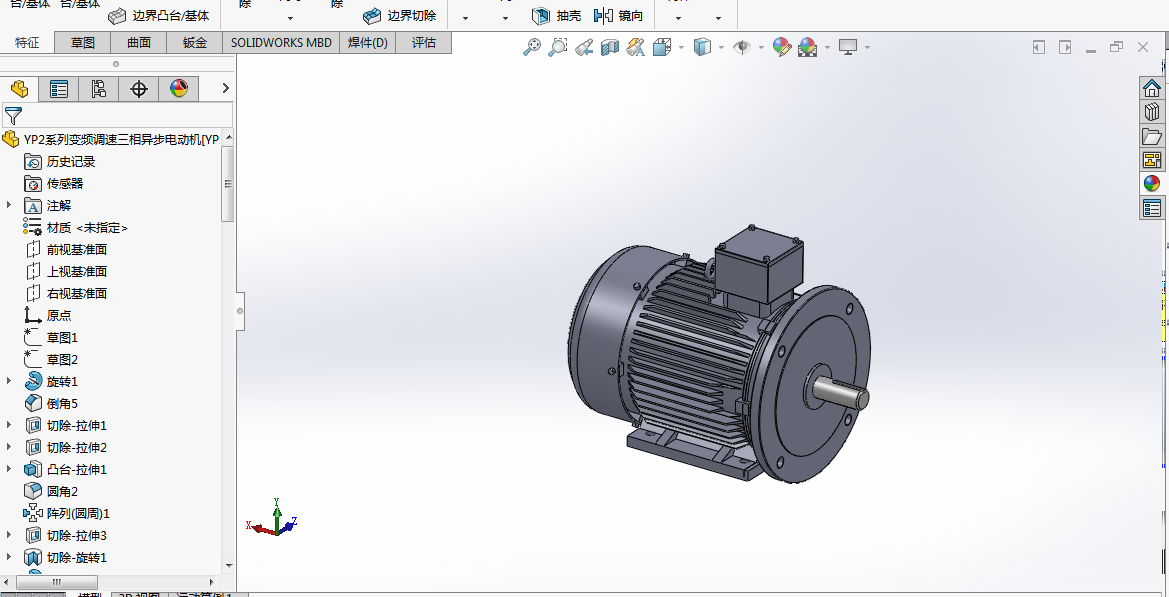Image resolution: width=1169 pixels, height=597 pixels.
Task: Click Zoom to Area magnifier icon
Action: [557, 48]
